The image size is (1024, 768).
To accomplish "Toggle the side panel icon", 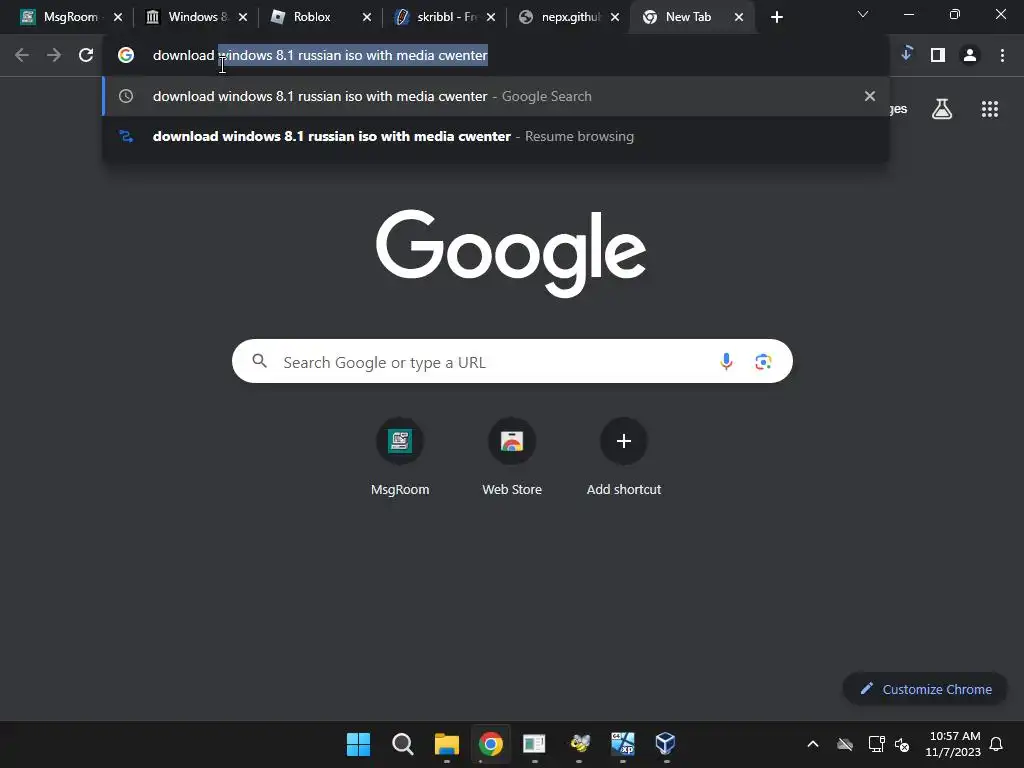I will pyautogui.click(x=938, y=56).
